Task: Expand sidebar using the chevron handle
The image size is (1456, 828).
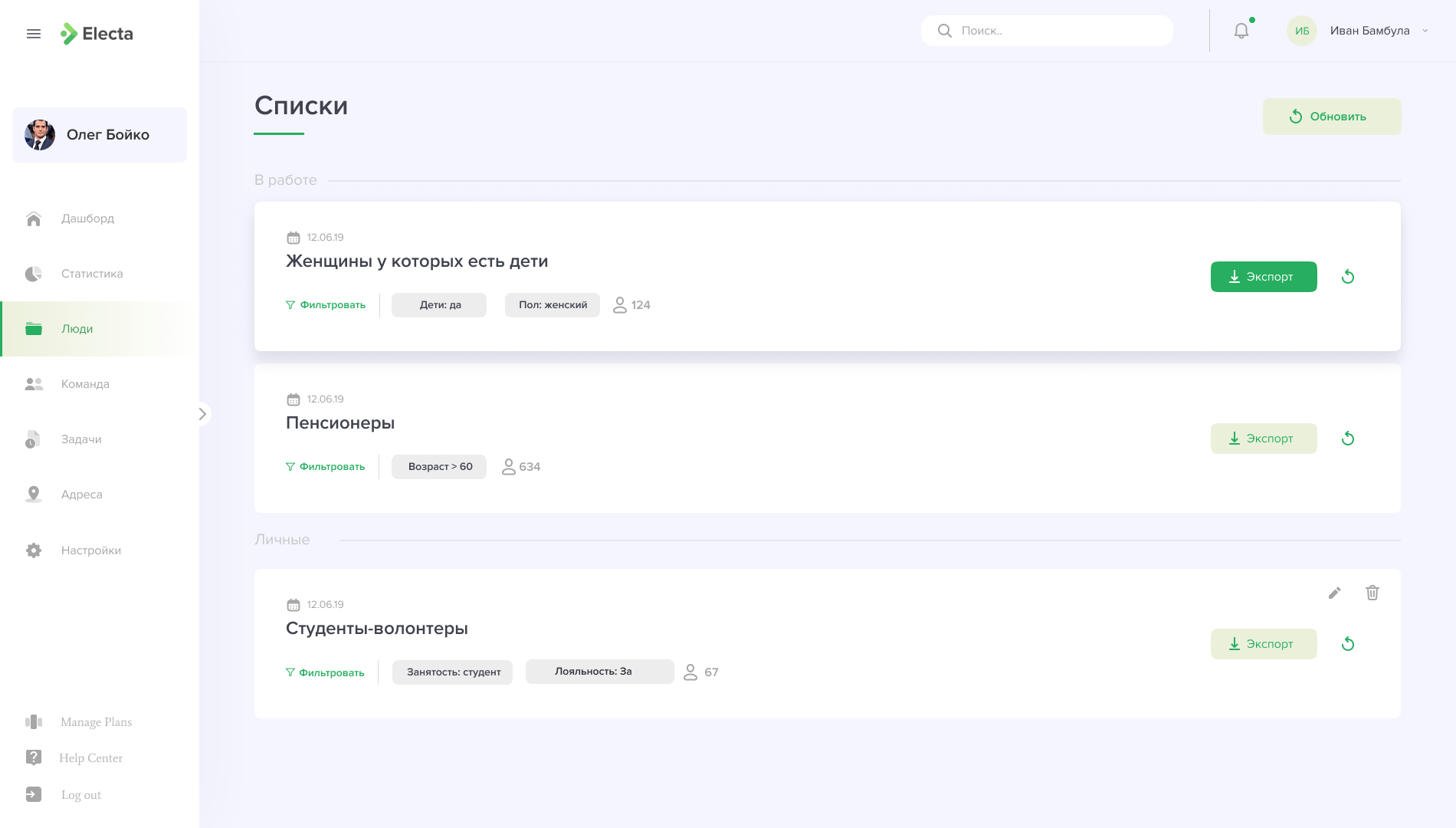Action: pos(202,414)
